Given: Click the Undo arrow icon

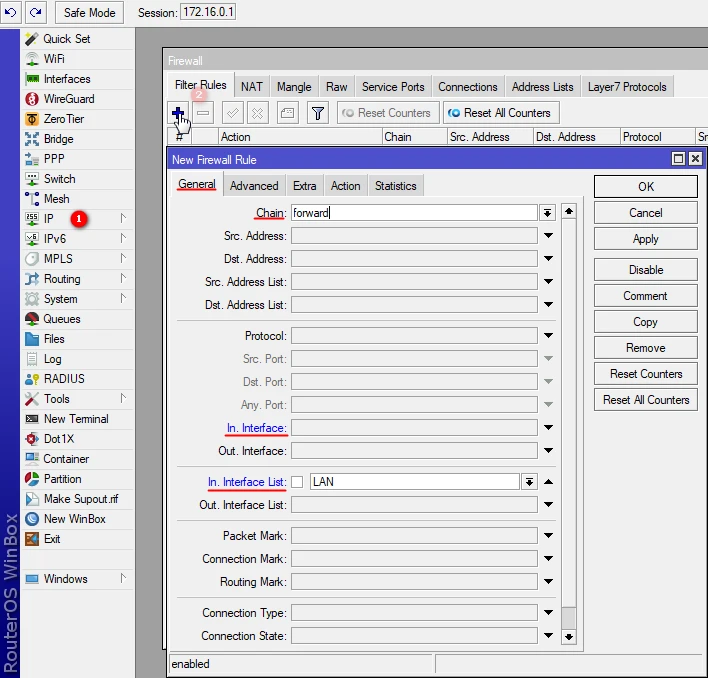Looking at the screenshot, I should (x=10, y=12).
